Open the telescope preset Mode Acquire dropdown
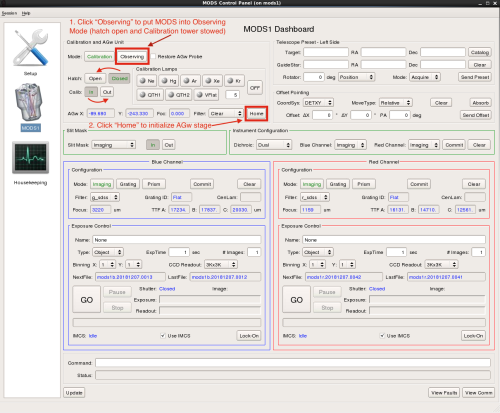The image size is (500, 413). [425, 77]
